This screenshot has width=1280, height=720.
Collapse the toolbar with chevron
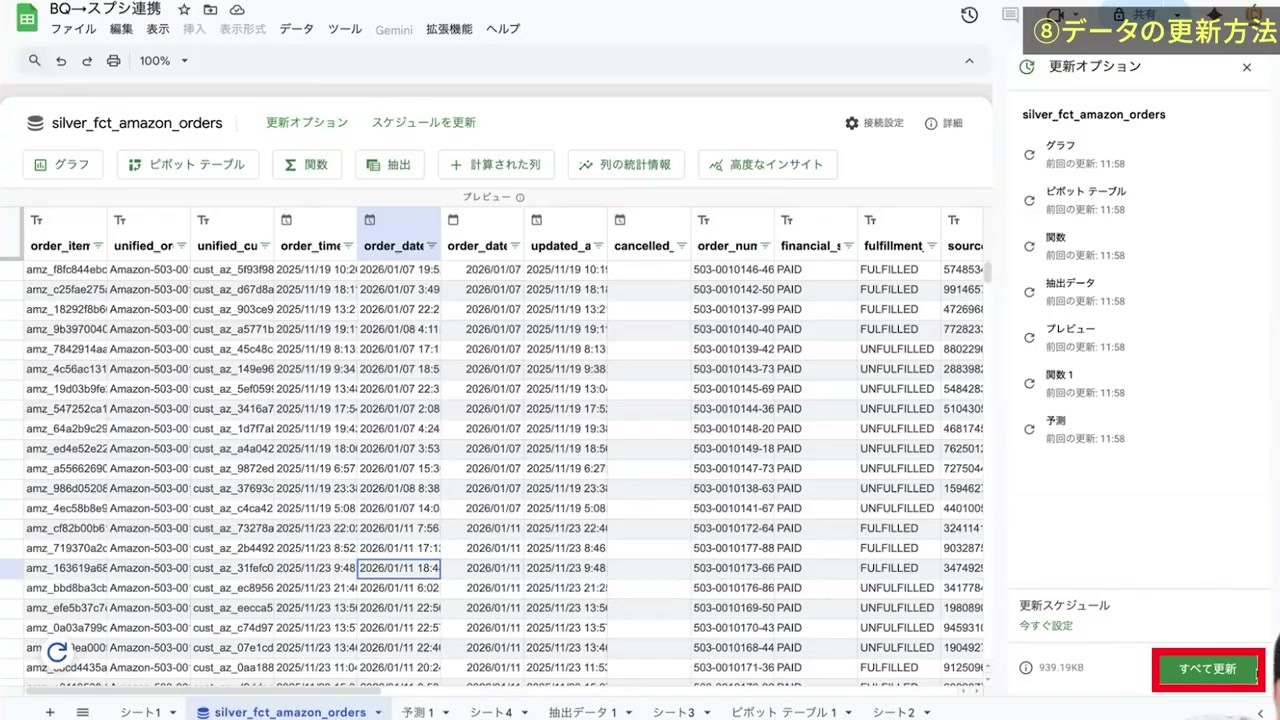(969, 61)
